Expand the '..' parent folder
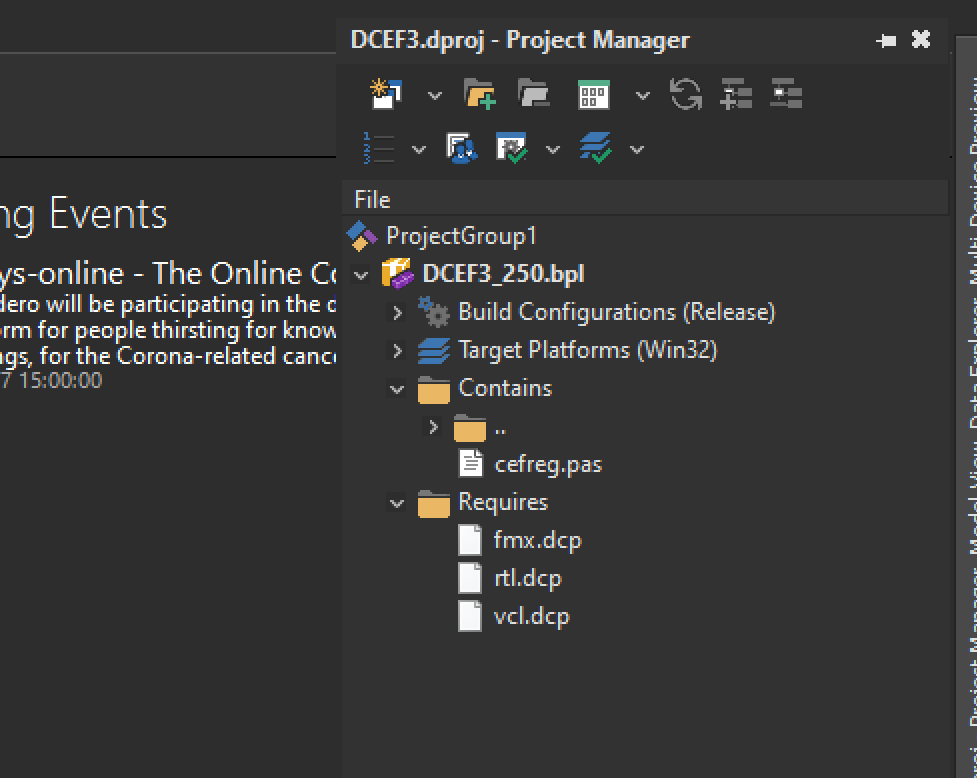Image resolution: width=977 pixels, height=778 pixels. coord(433,427)
